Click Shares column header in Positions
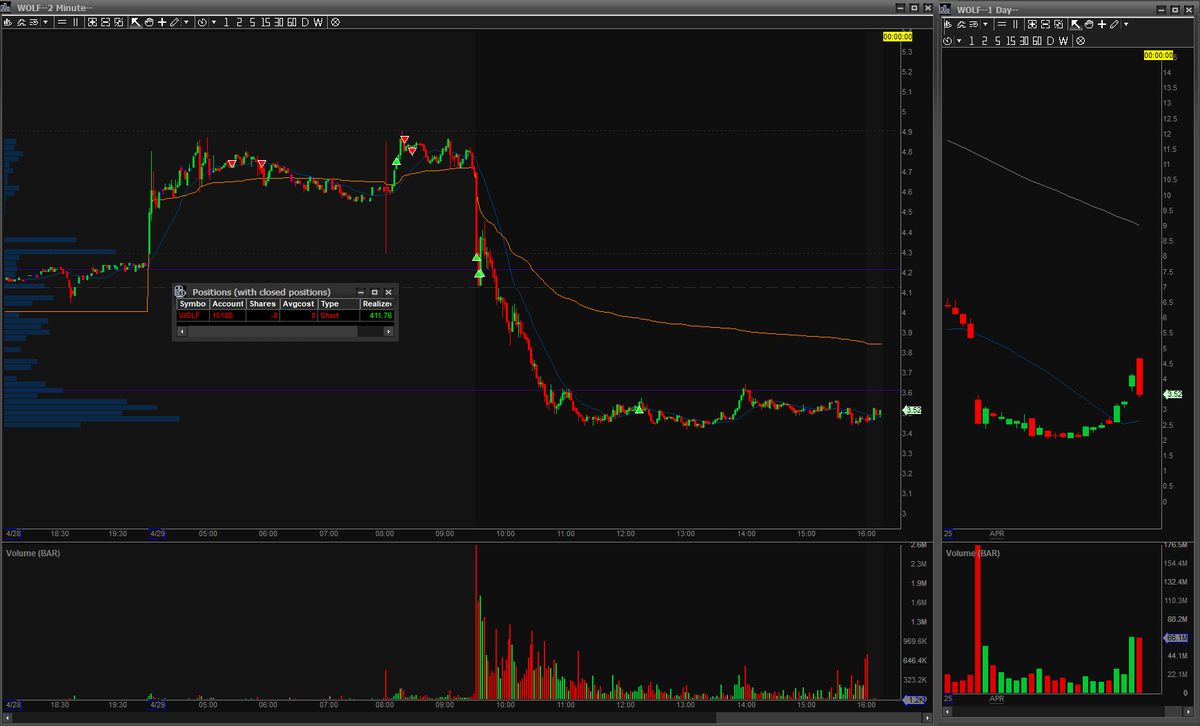This screenshot has width=1200, height=726. pyautogui.click(x=263, y=303)
